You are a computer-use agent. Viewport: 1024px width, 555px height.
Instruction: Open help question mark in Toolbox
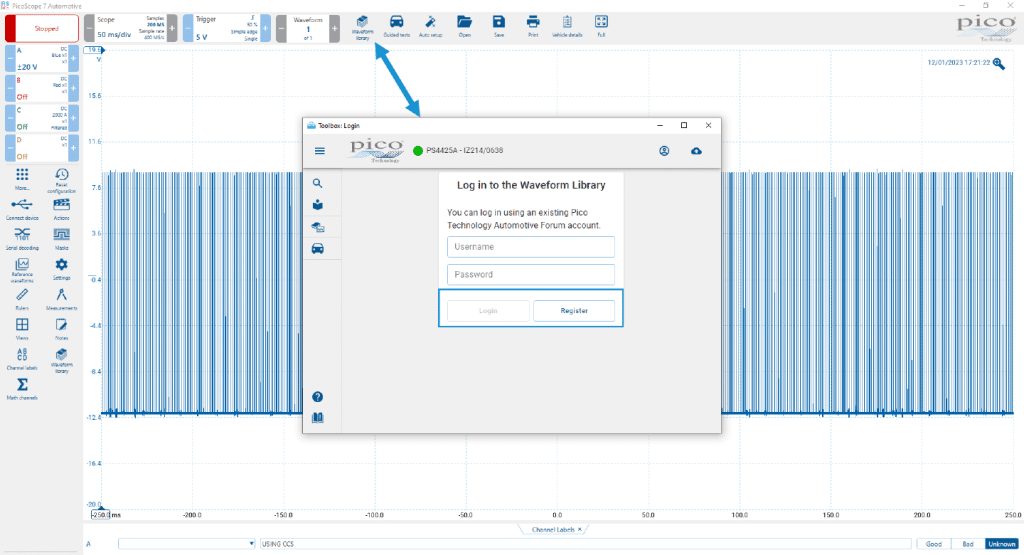[317, 396]
